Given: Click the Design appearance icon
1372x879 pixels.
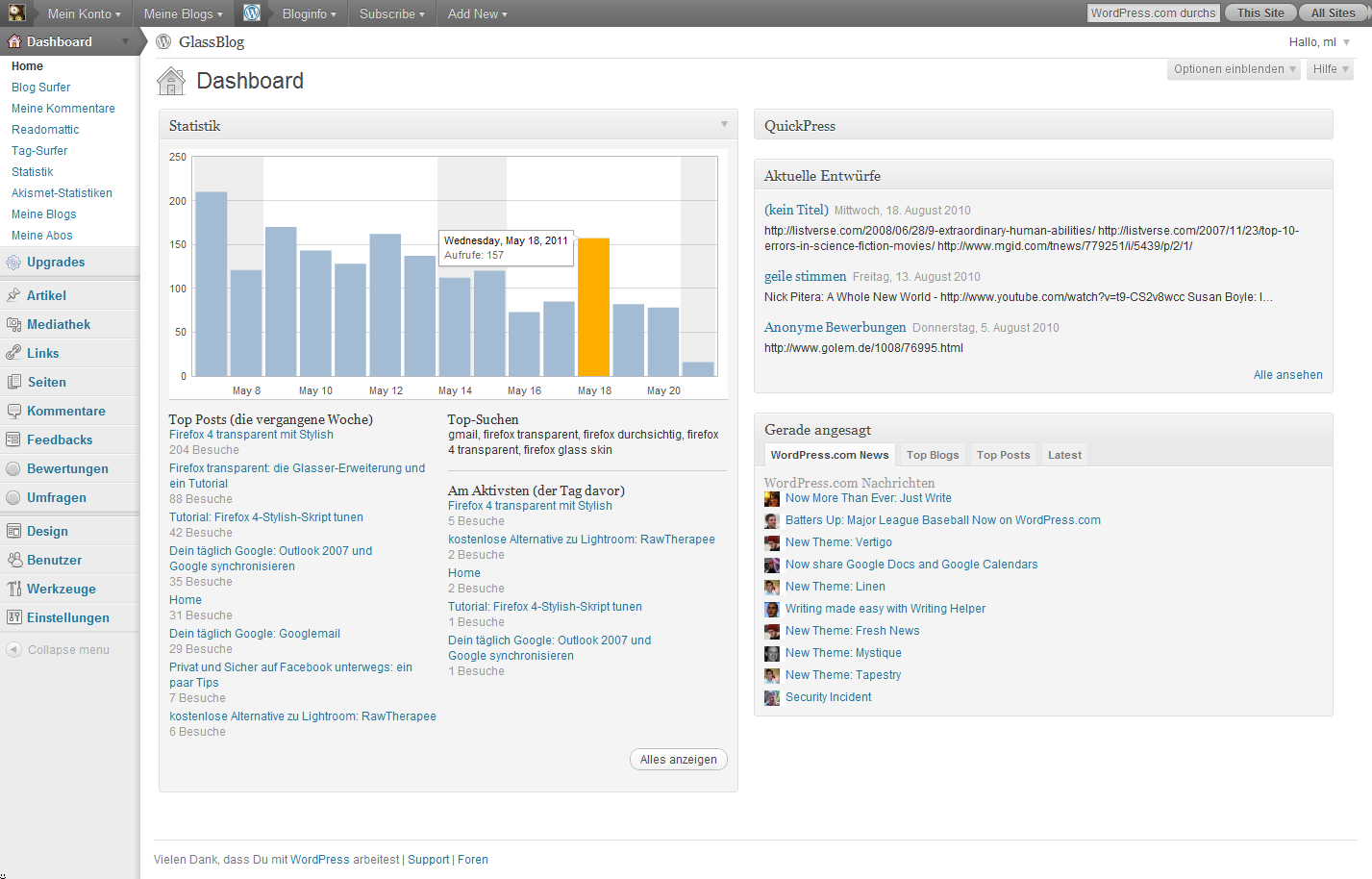Looking at the screenshot, I should [13, 532].
